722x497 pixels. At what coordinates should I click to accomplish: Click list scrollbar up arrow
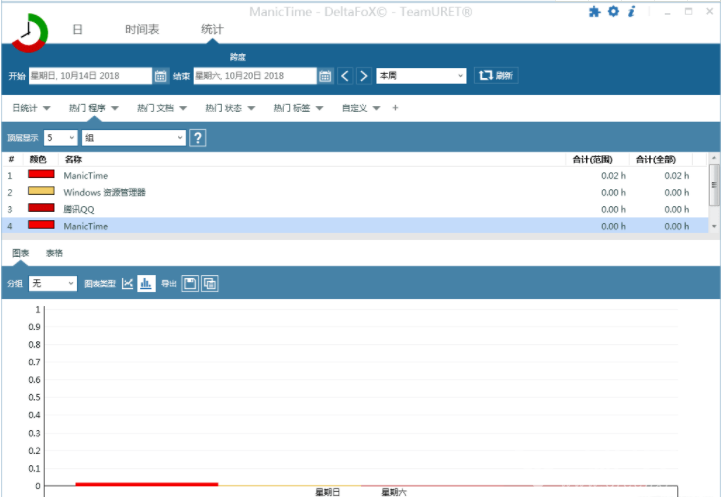(x=714, y=158)
